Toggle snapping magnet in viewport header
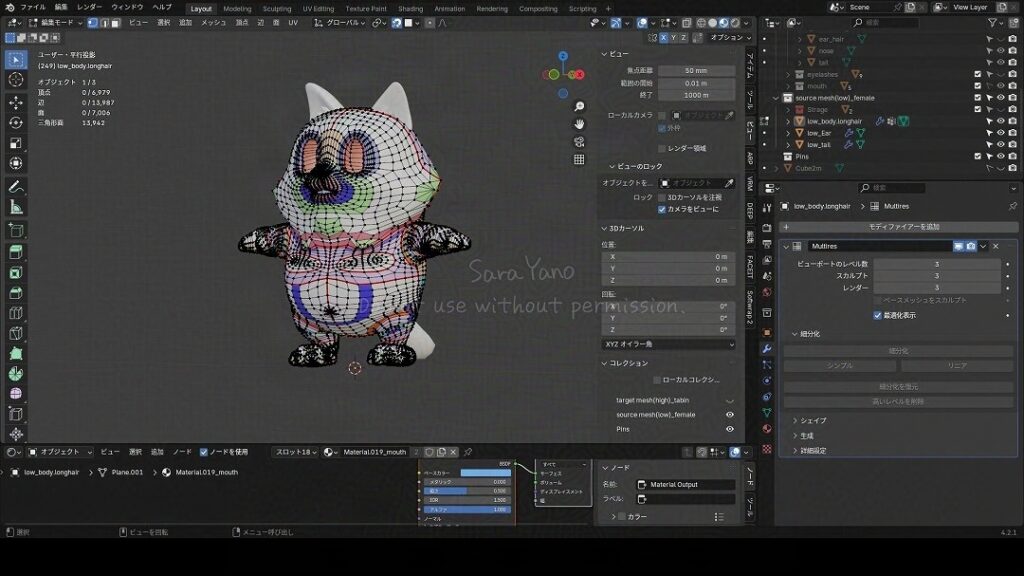Image resolution: width=1024 pixels, height=576 pixels. 396,23
